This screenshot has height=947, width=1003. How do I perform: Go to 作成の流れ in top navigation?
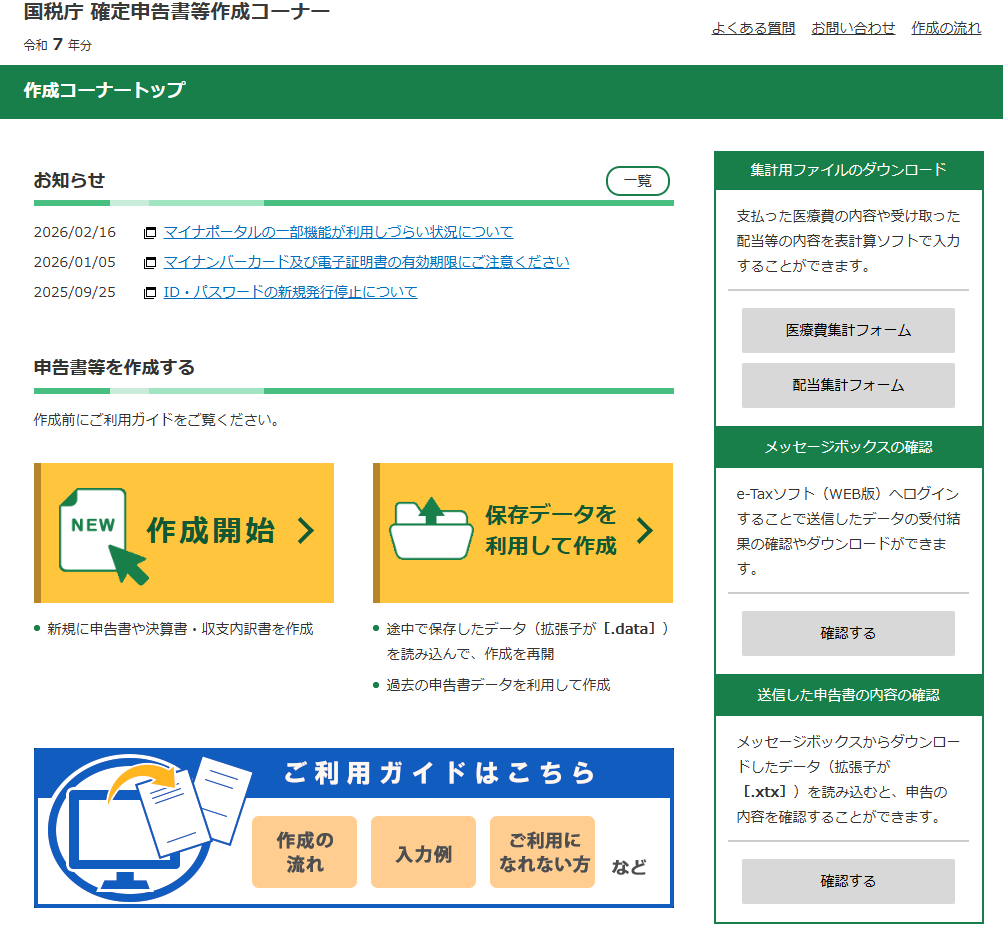point(946,28)
